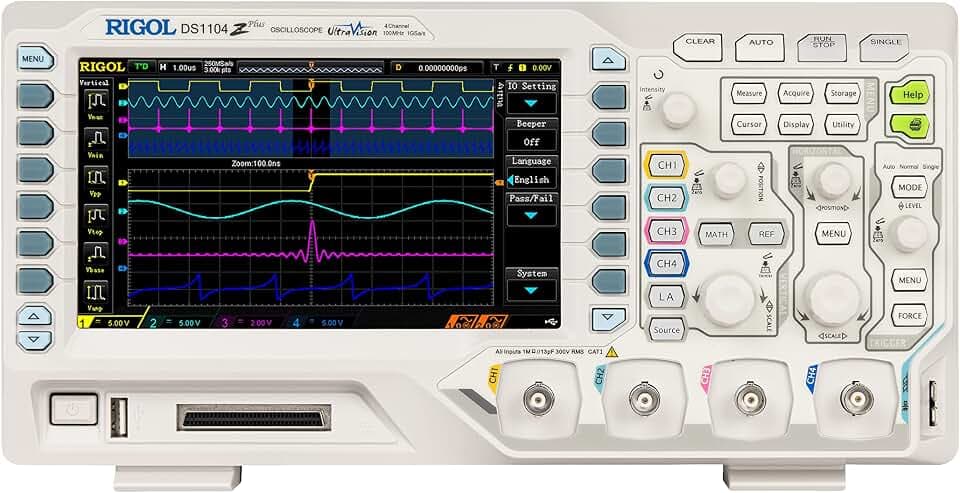Open the Language English selector
The height and width of the screenshot is (493, 960).
531,180
